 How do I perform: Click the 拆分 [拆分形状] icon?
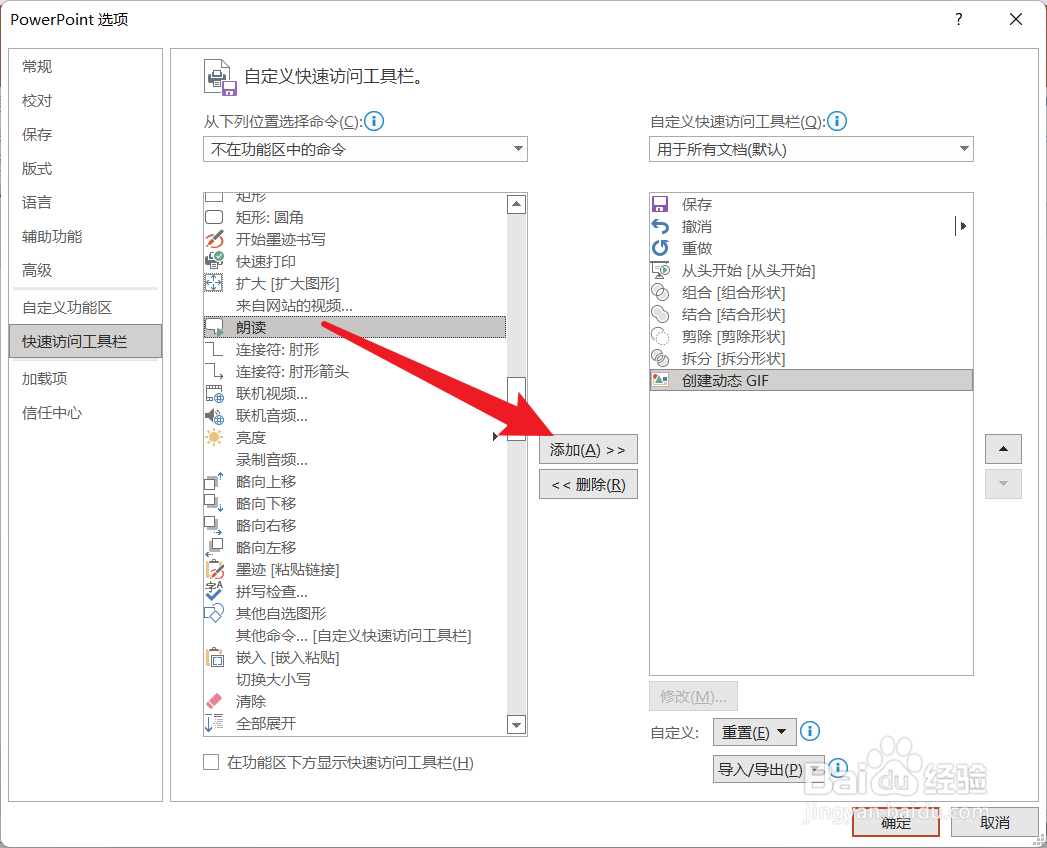[x=660, y=359]
